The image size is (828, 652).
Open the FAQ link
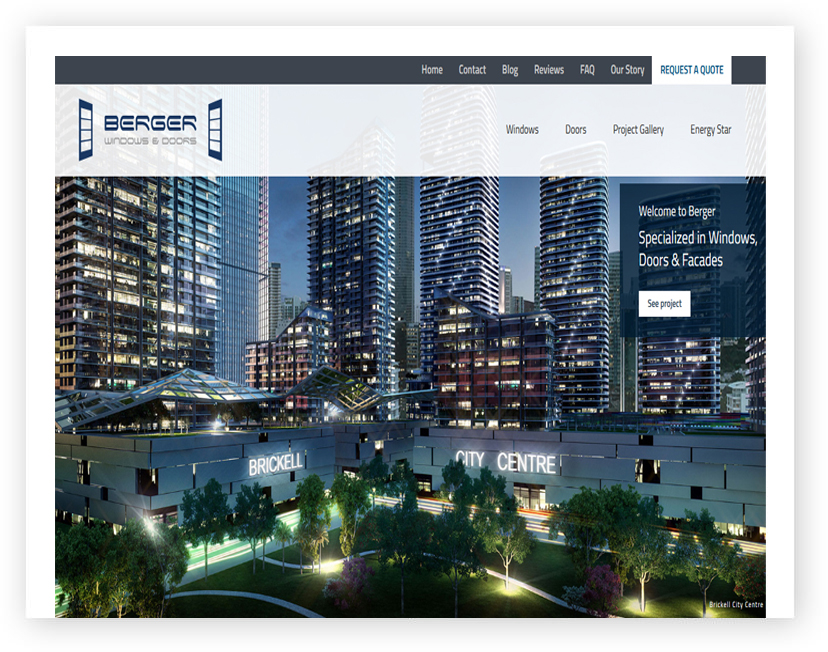click(x=587, y=70)
